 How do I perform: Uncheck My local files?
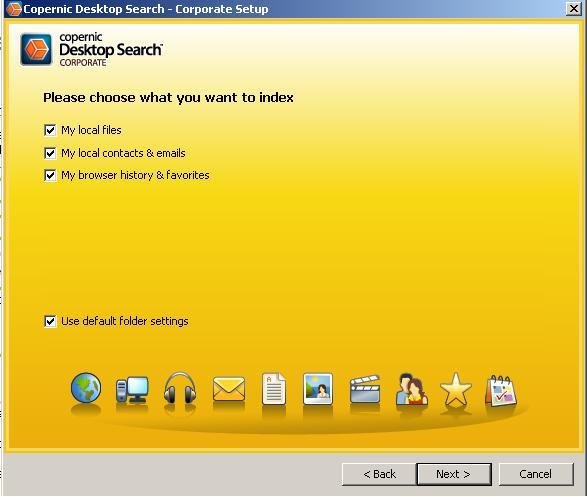pos(50,130)
